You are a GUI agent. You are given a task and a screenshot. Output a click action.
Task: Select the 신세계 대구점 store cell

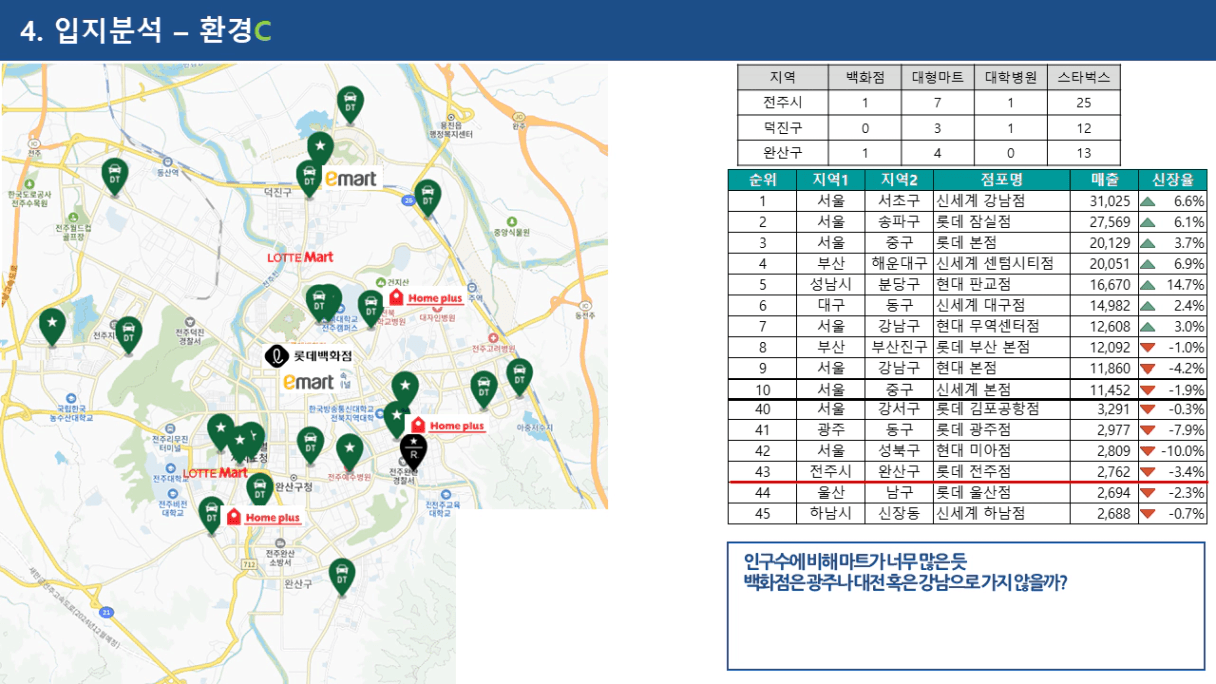coord(1001,305)
